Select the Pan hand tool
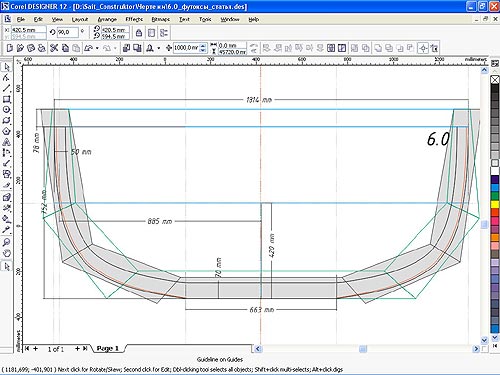This screenshot has height=375, width=500. 7,253
